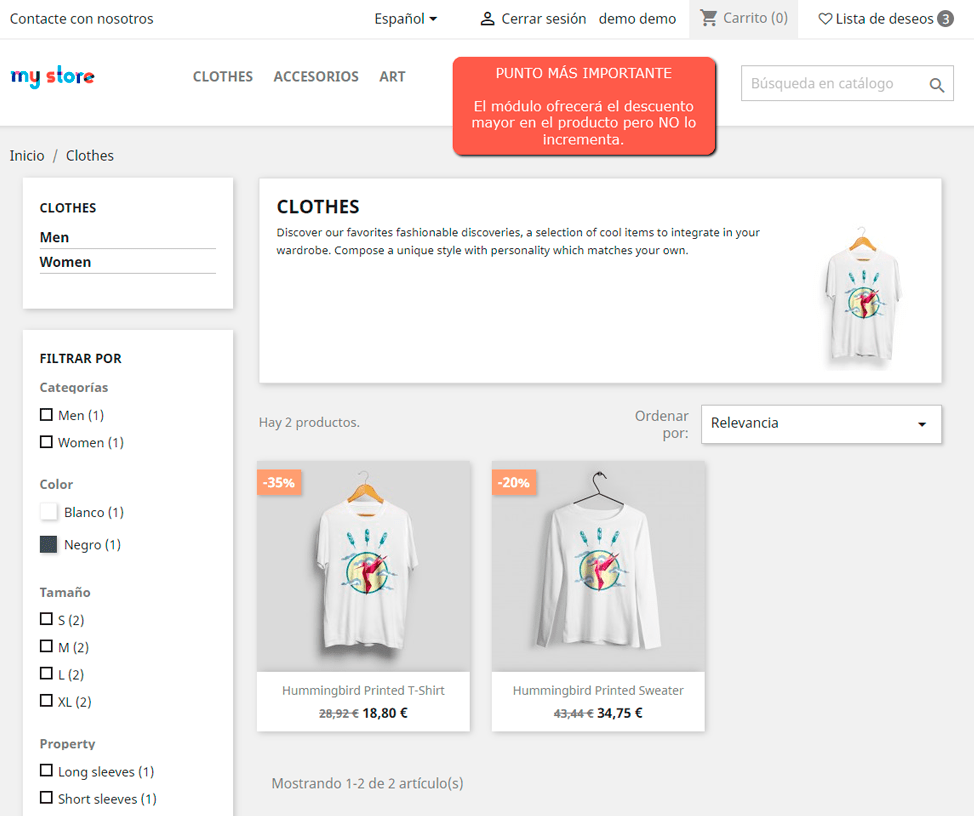The image size is (974, 816).
Task: Select the Women subcategory in the sidebar
Action: coord(65,262)
